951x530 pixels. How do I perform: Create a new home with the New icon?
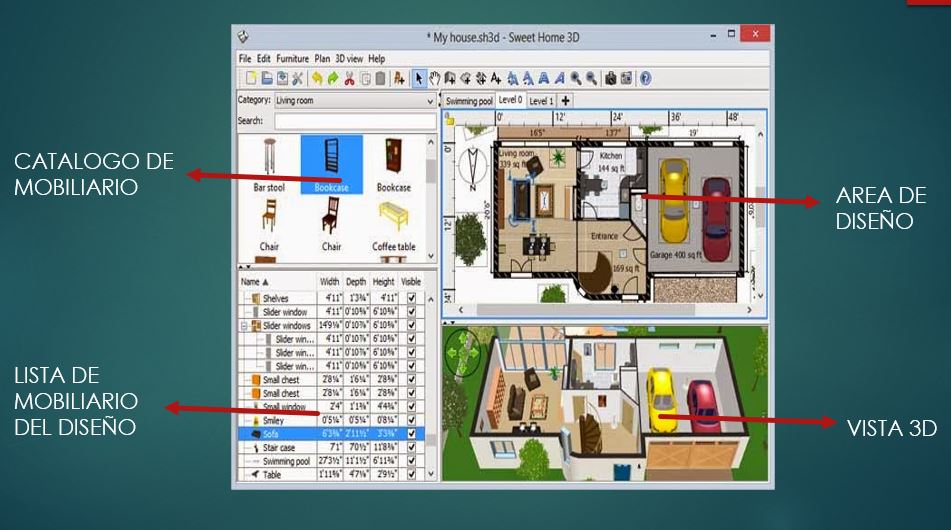pos(251,78)
